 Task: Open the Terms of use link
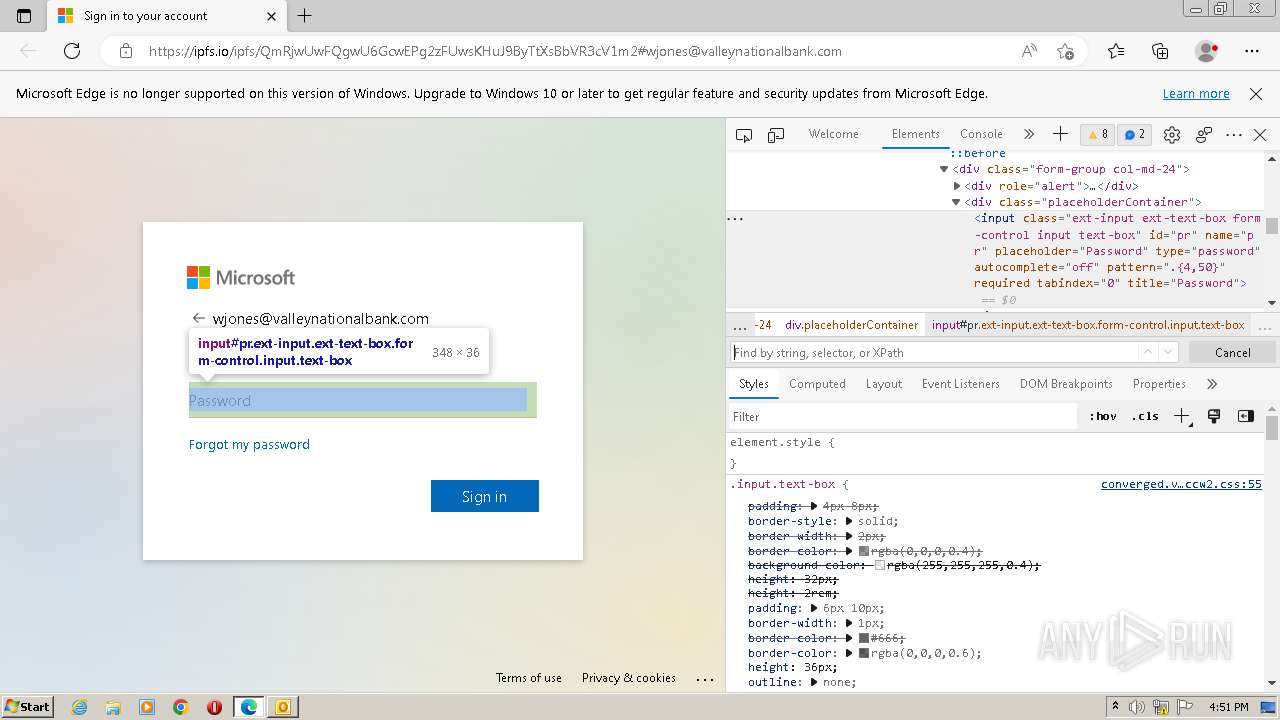pos(529,678)
